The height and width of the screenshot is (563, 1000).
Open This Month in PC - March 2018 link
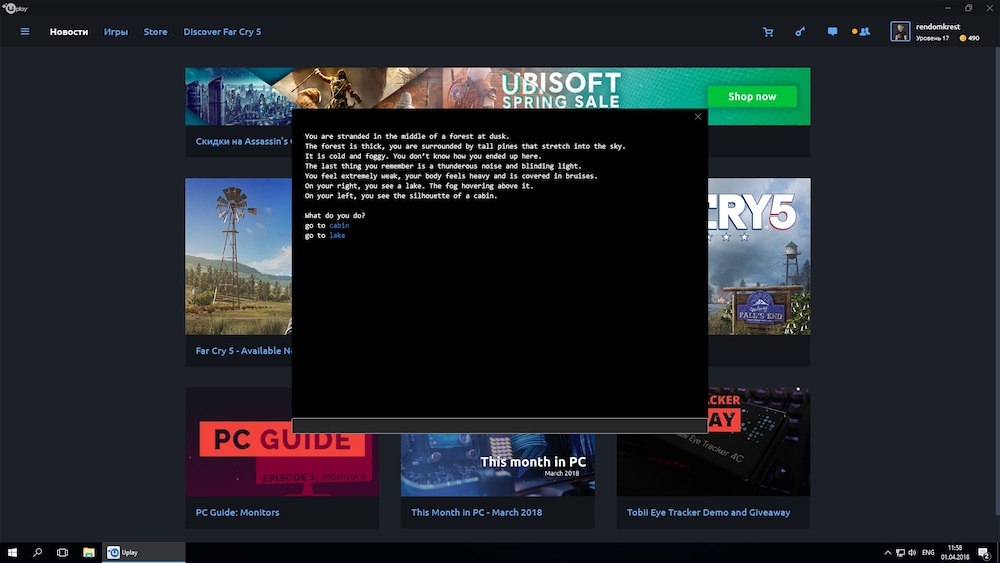click(x=476, y=512)
